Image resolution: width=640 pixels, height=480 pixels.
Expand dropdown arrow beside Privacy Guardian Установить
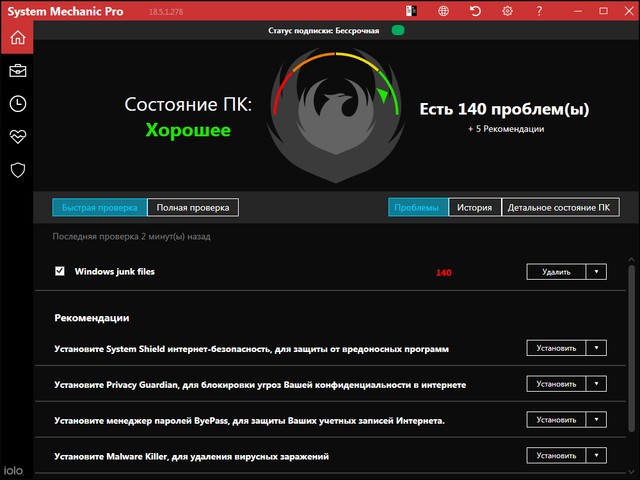coord(596,384)
